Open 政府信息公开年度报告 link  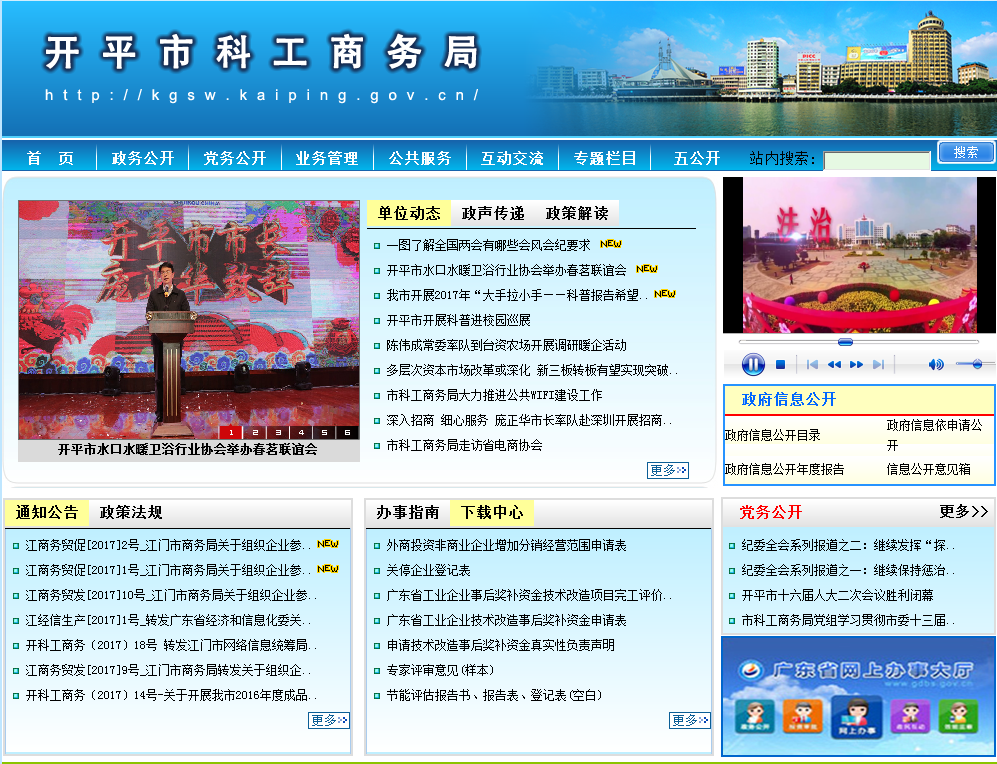point(785,469)
